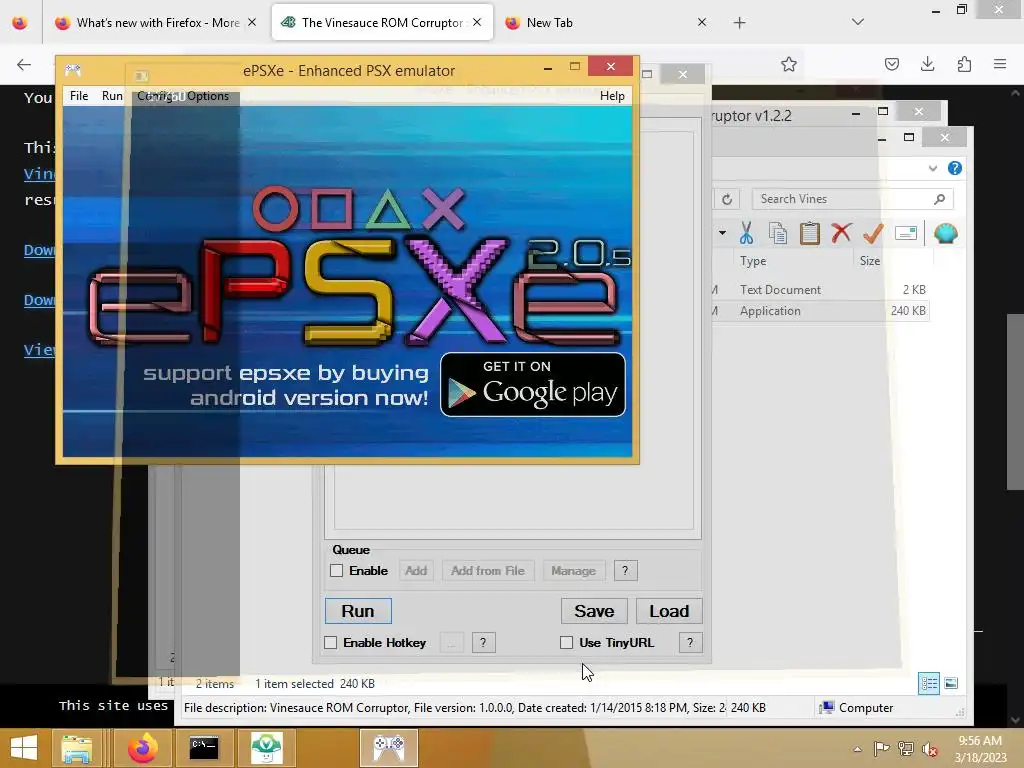Open Firefox downloads arrow icon
Screen dimensions: 1024x768
pyautogui.click(x=928, y=64)
